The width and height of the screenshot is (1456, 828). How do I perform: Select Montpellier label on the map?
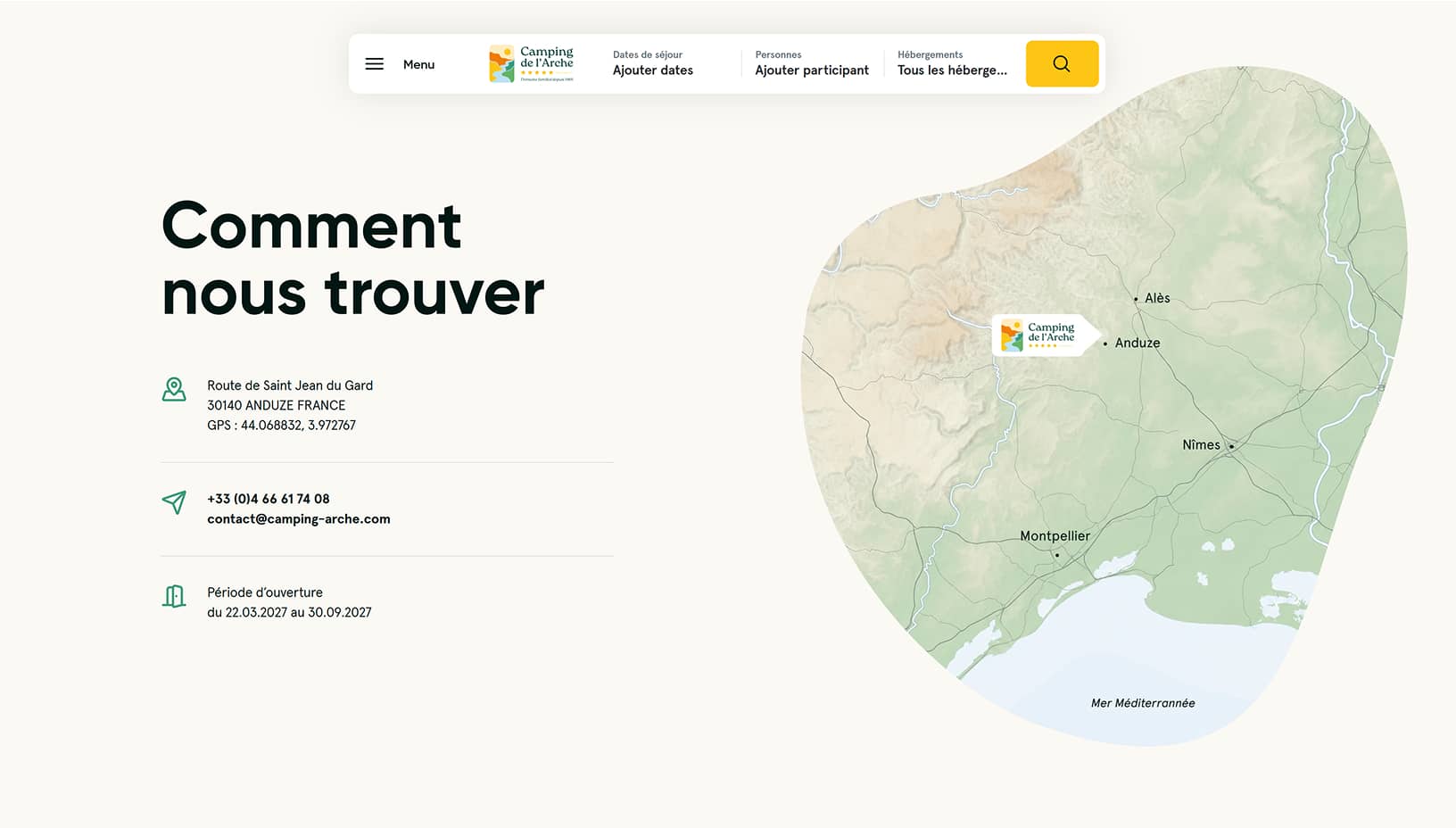1055,535
